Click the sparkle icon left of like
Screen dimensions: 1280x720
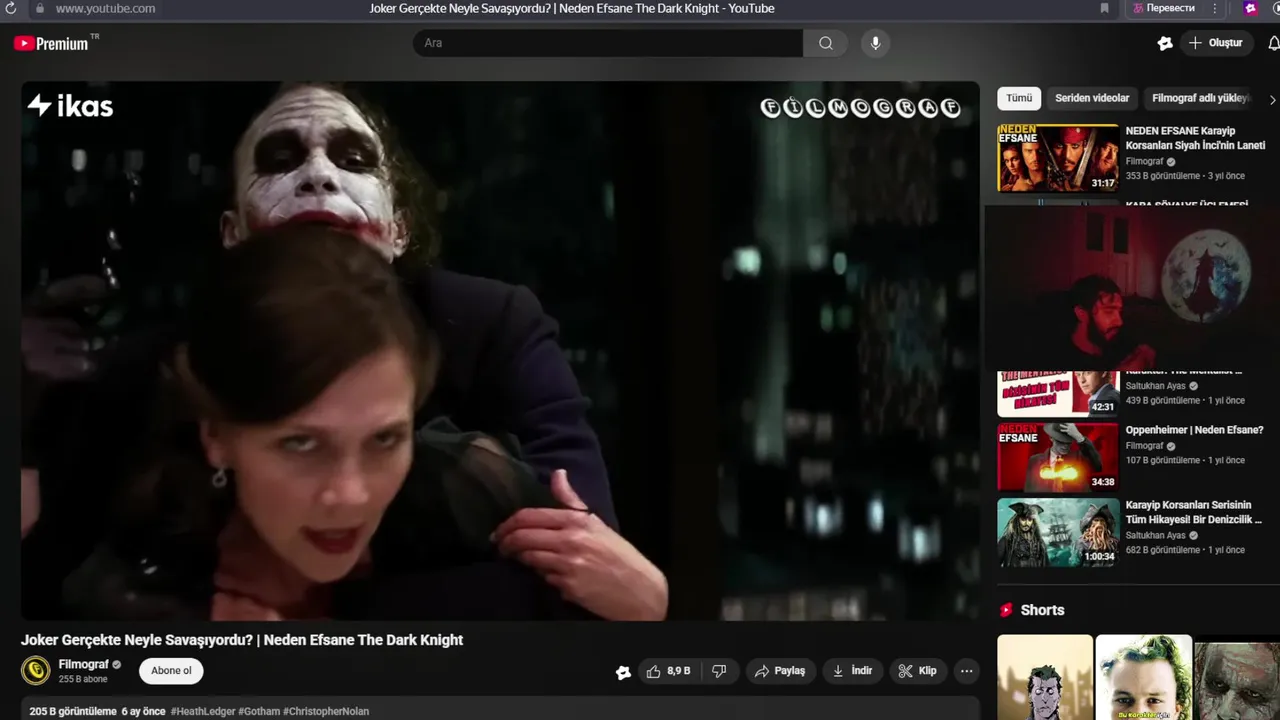623,672
